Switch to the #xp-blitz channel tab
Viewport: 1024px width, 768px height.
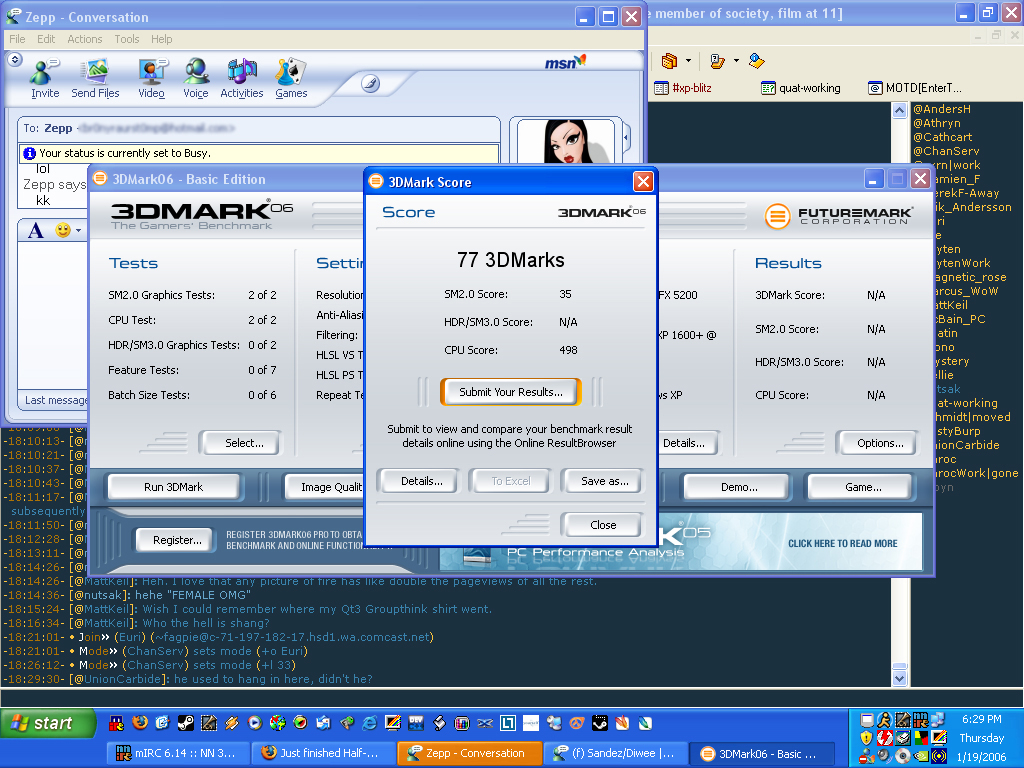click(x=683, y=88)
